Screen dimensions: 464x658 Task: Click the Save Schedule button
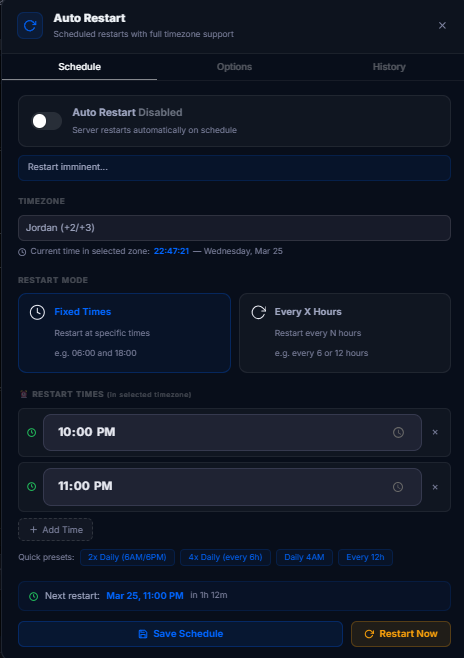[x=180, y=634]
